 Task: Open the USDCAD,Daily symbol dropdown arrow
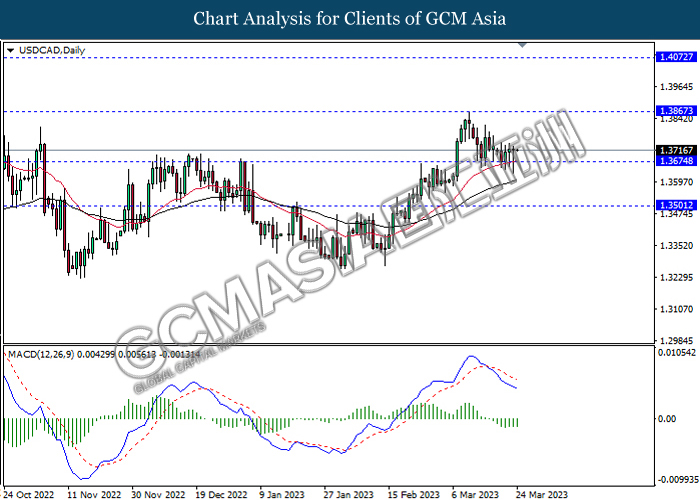[10, 51]
